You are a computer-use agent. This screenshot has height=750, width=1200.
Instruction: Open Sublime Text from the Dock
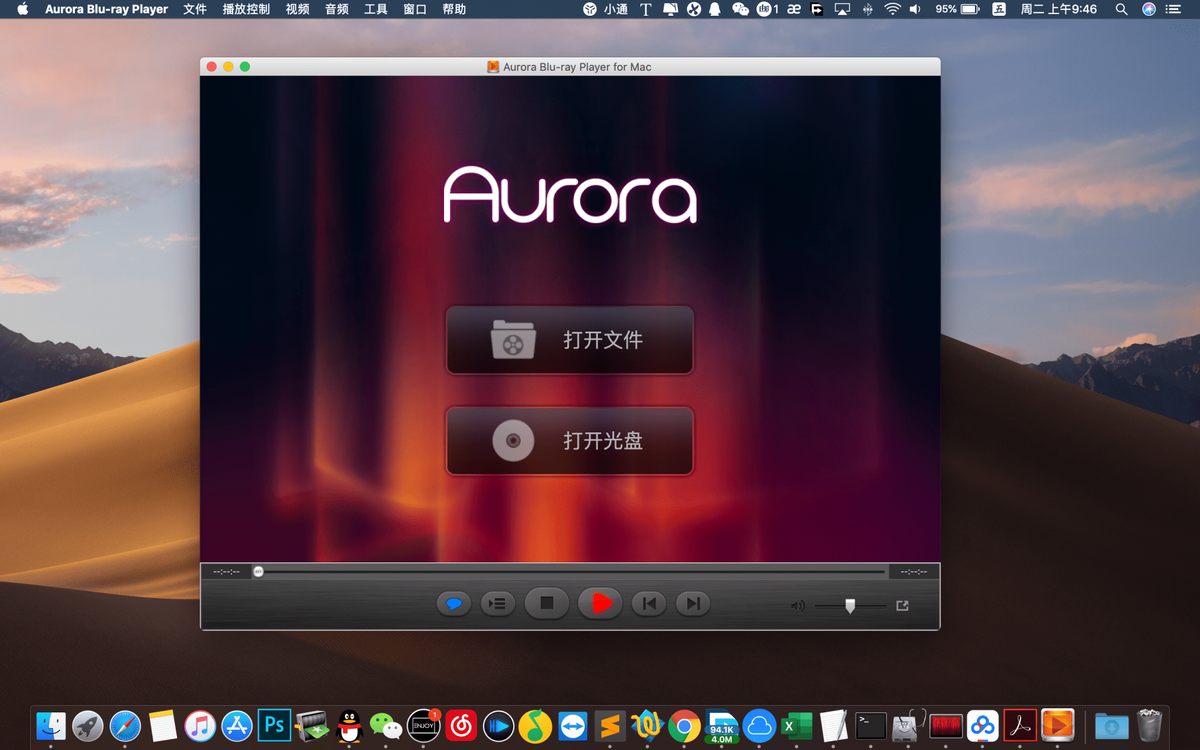tap(610, 724)
